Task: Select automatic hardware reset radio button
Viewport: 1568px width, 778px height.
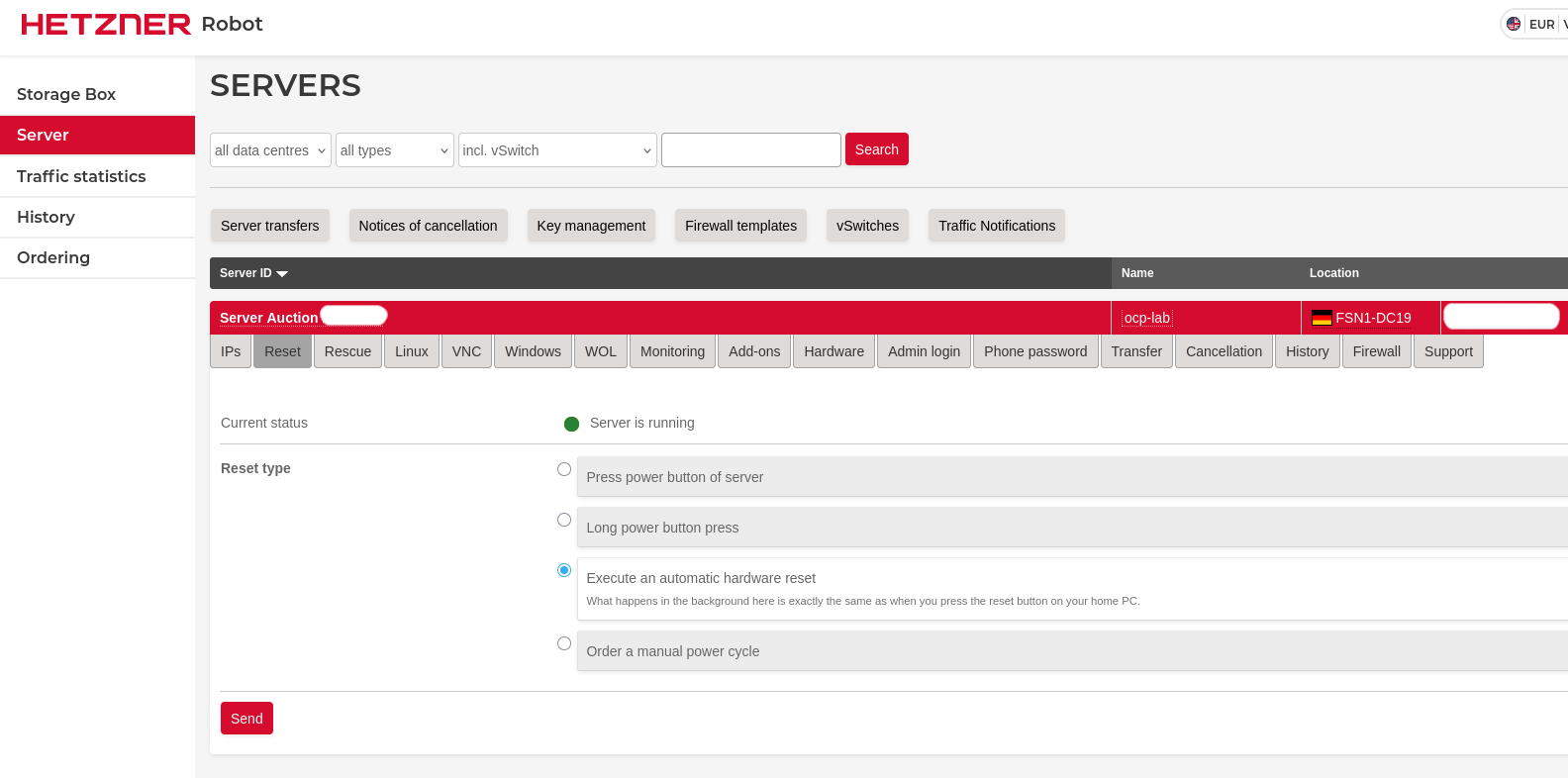Action: tap(564, 570)
